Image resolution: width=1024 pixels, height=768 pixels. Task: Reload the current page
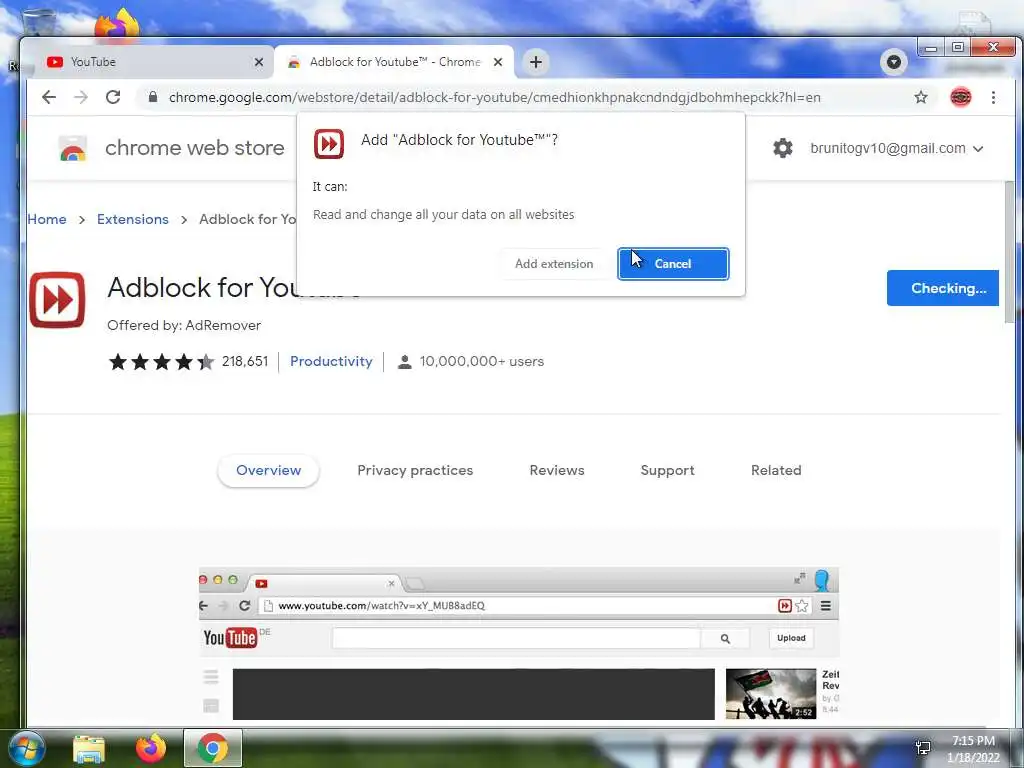(113, 97)
